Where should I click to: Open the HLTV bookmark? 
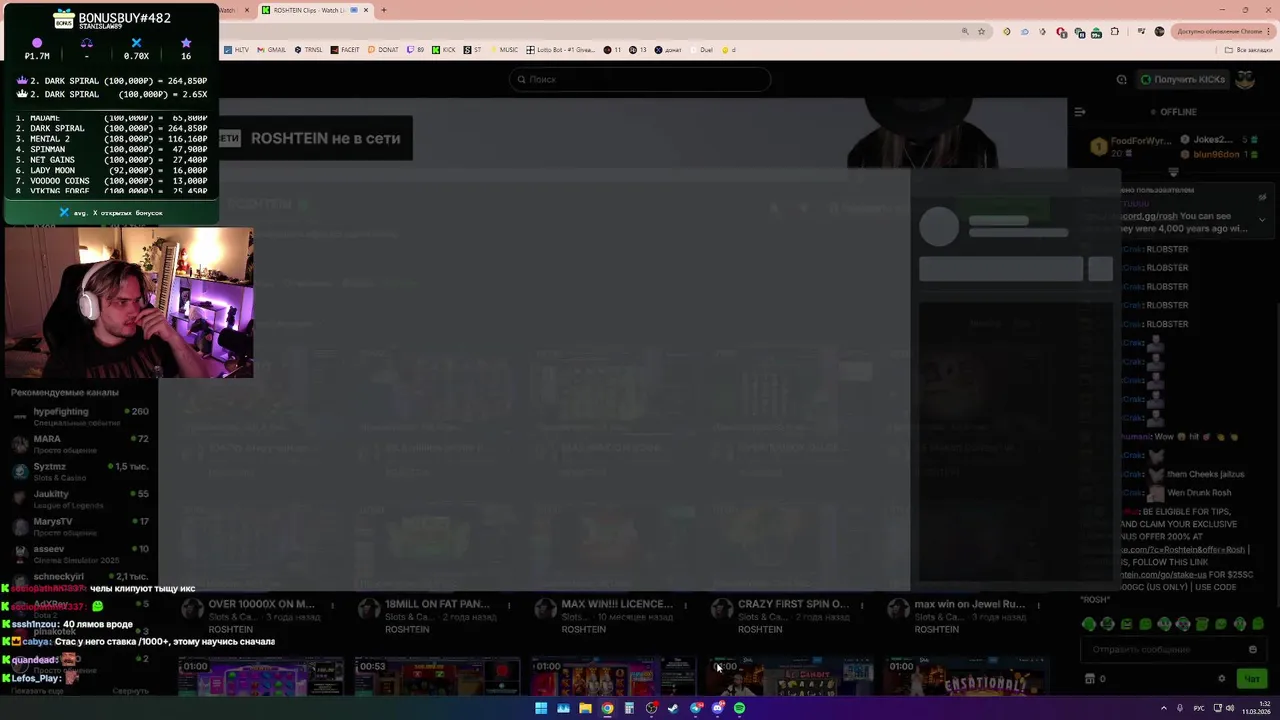click(x=237, y=49)
